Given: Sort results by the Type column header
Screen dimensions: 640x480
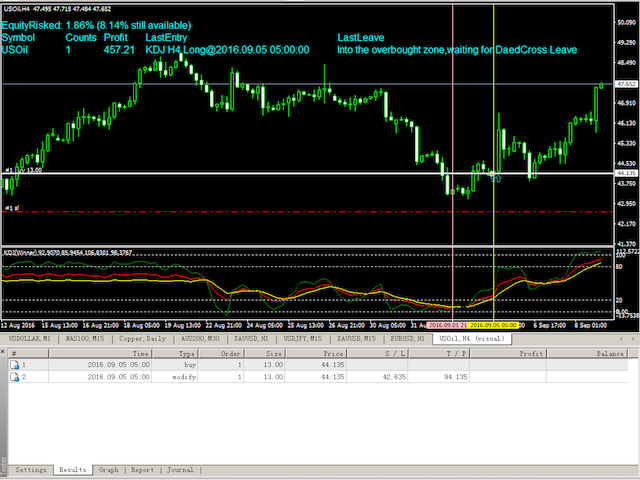Looking at the screenshot, I should point(175,353).
